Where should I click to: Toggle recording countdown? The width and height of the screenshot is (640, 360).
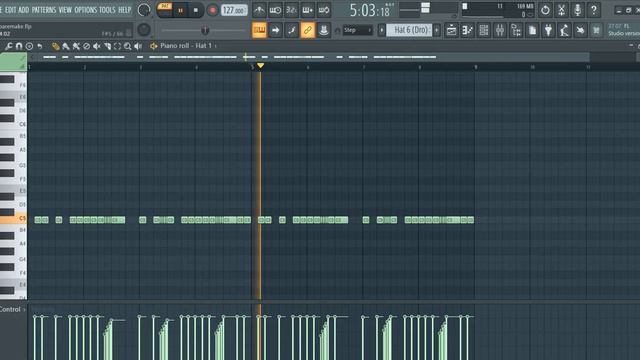291,10
